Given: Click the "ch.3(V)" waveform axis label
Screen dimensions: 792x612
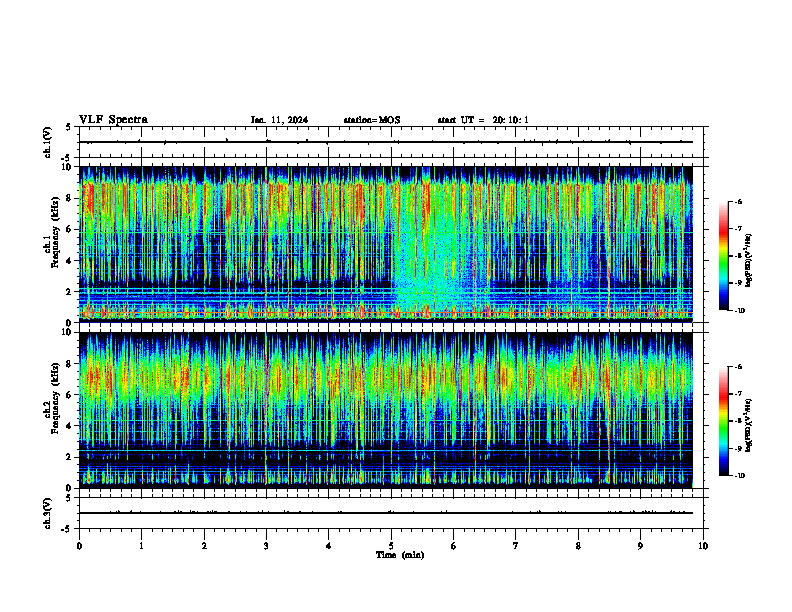Looking at the screenshot, I should [x=47, y=513].
